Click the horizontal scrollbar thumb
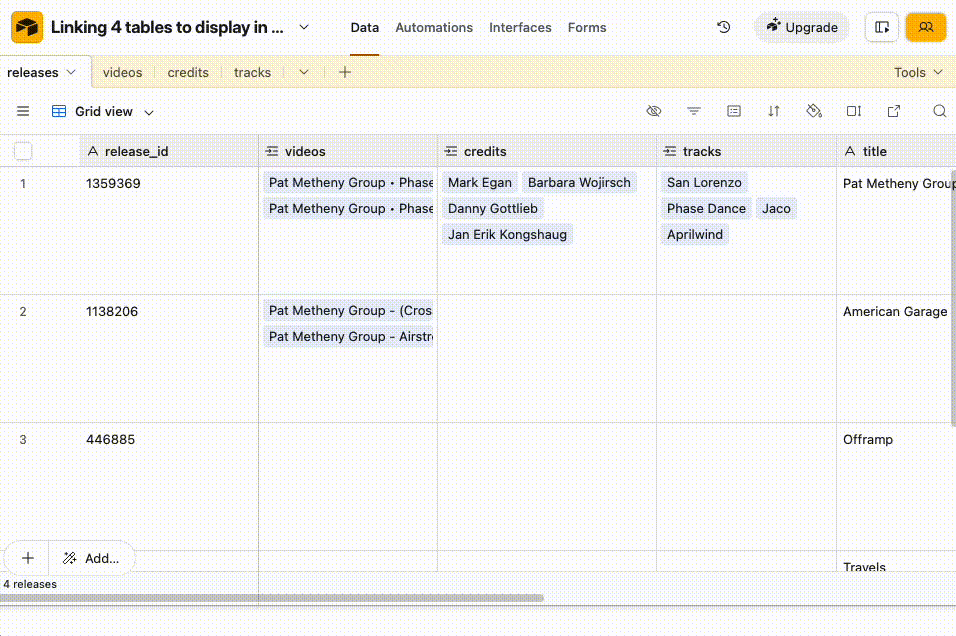 (272, 598)
